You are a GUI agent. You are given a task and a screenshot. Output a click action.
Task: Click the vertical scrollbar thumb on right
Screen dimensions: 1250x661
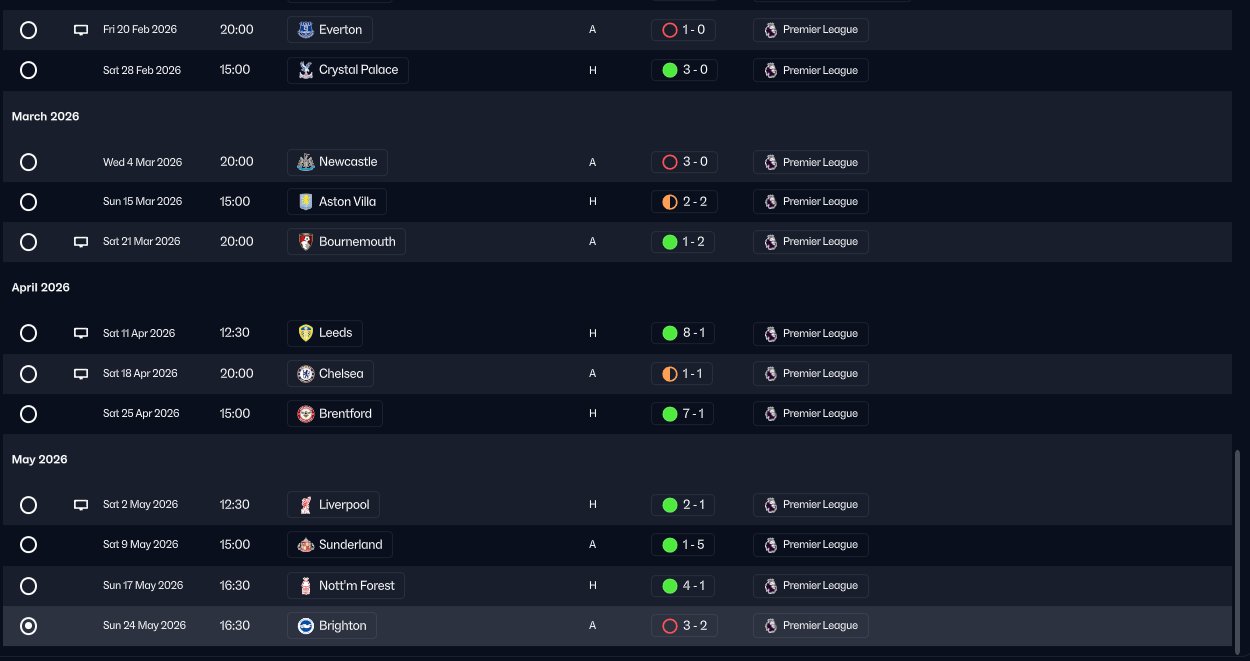coord(1238,549)
